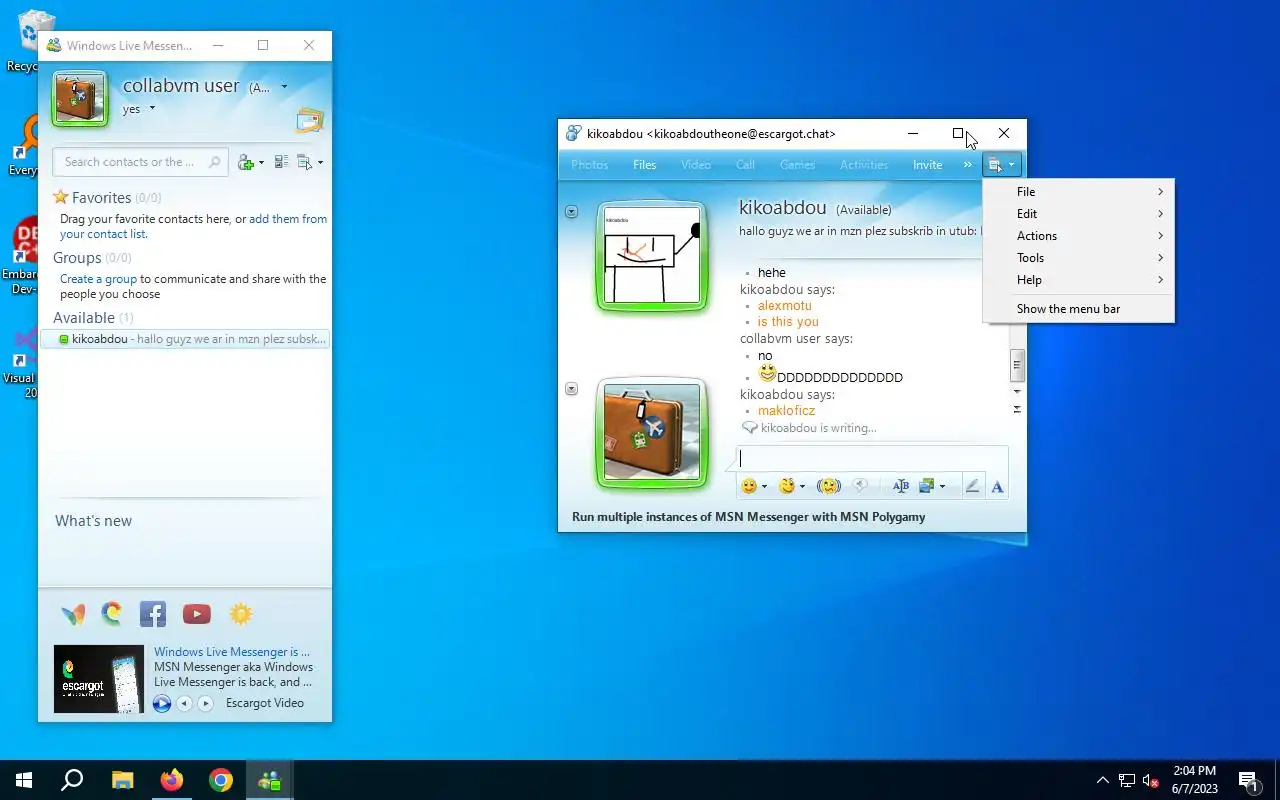Open the Tools submenu
Screen dimensions: 1280x800
coord(1078,258)
